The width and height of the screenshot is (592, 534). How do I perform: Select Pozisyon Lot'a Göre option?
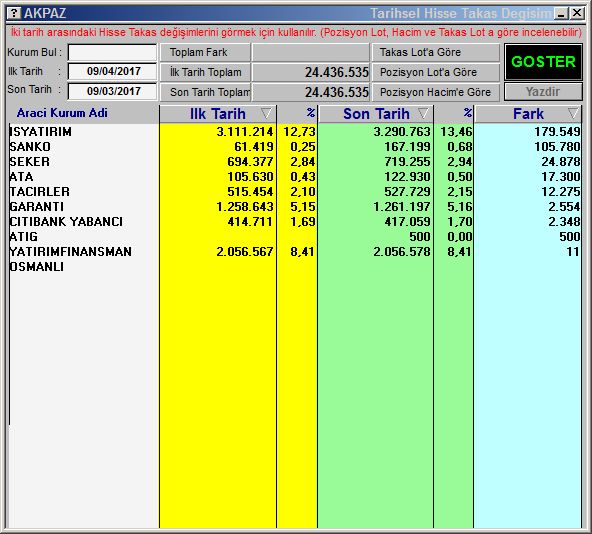coord(436,72)
